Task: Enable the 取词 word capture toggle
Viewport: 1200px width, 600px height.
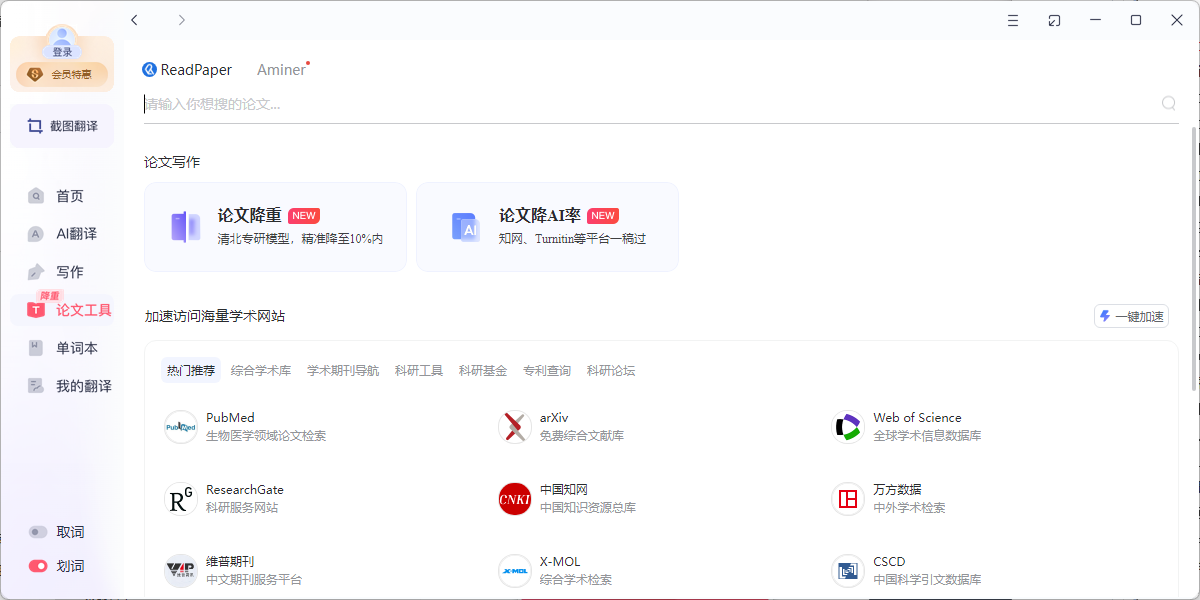Action: [x=38, y=531]
